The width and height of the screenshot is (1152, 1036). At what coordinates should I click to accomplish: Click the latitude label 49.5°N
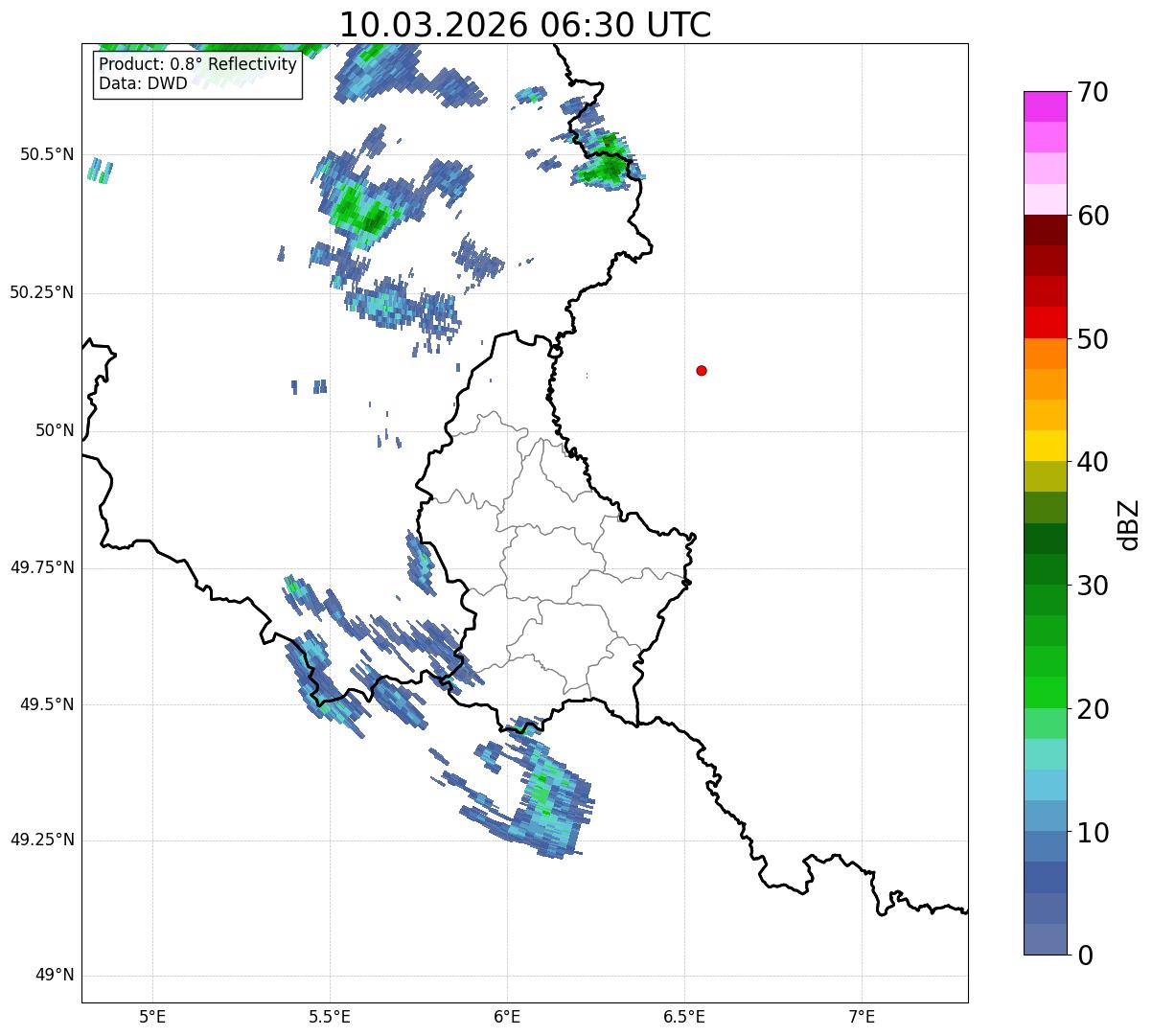[47, 704]
